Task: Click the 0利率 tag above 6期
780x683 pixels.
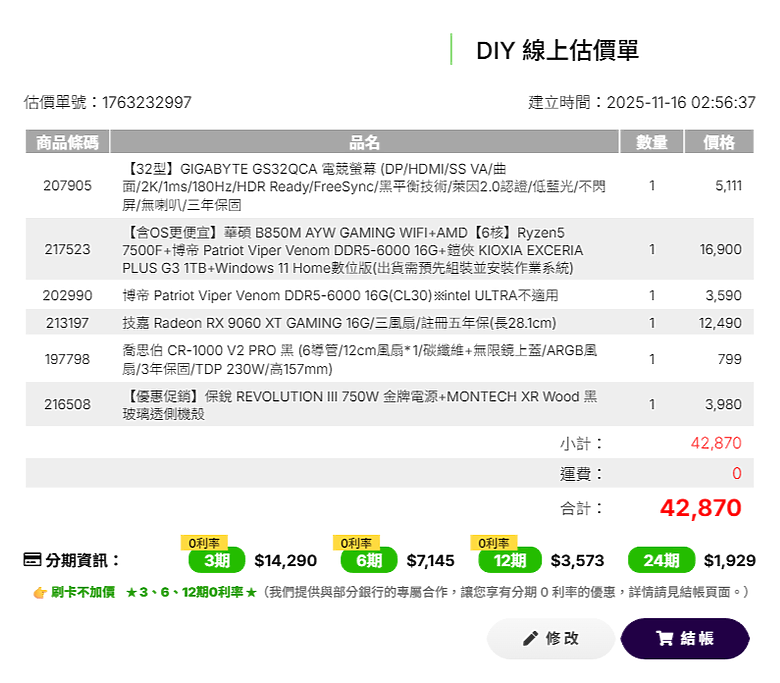Action: (356, 543)
